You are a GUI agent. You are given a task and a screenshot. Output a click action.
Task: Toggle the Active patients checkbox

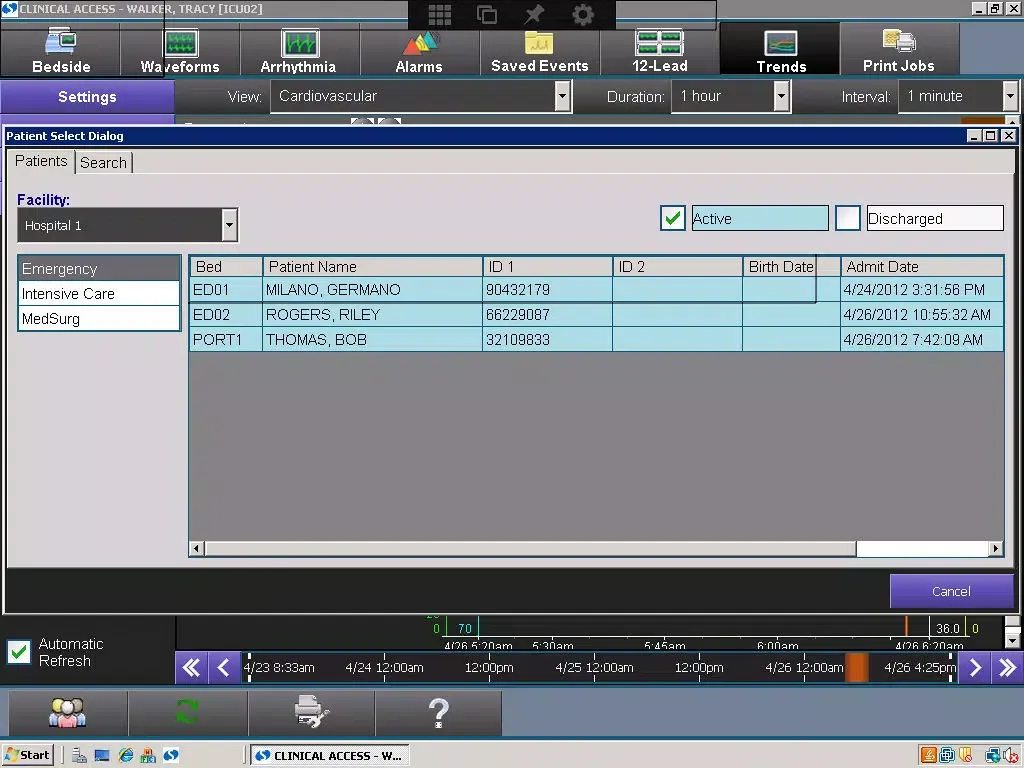pos(673,218)
